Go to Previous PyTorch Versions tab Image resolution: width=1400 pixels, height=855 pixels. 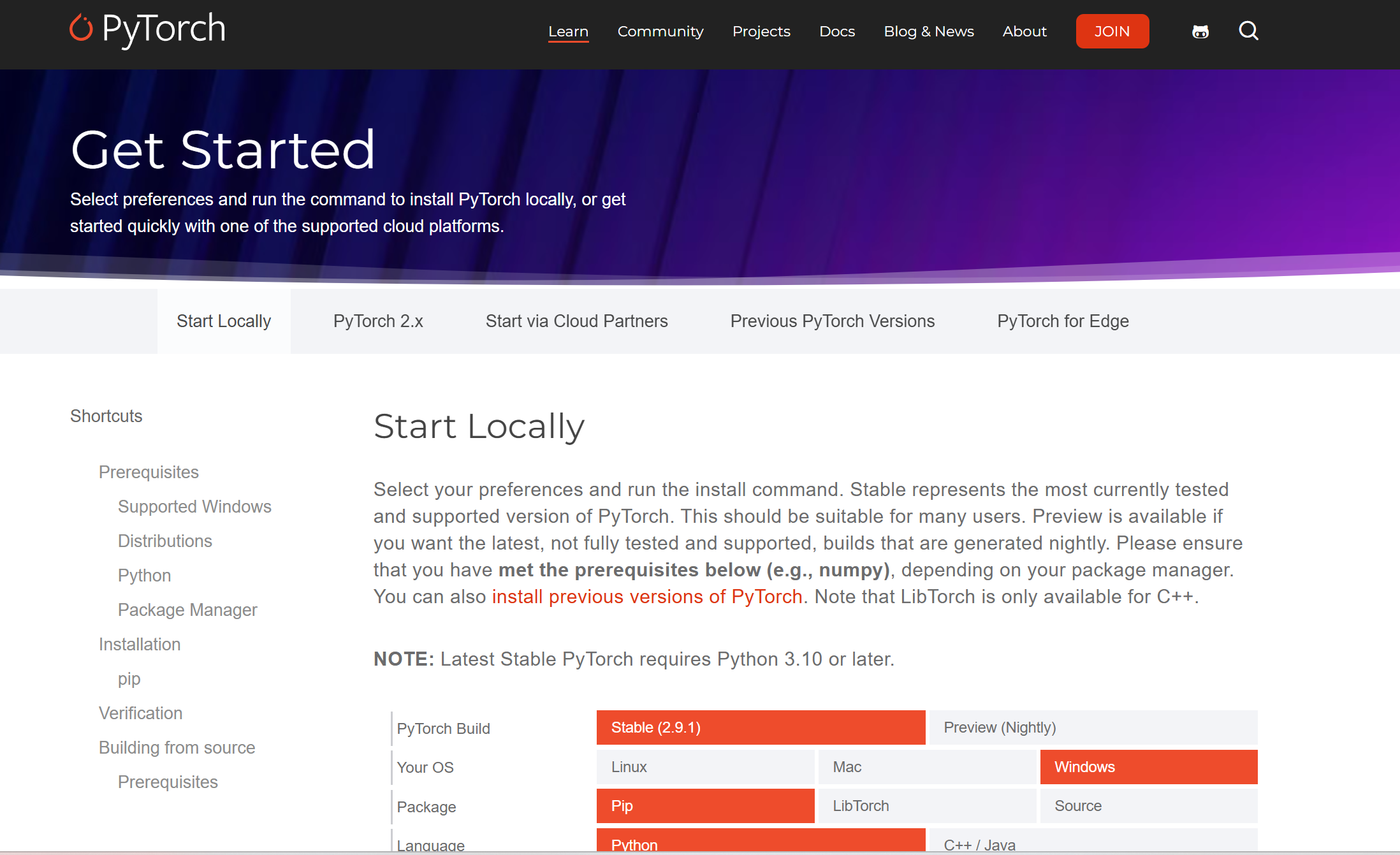point(832,321)
